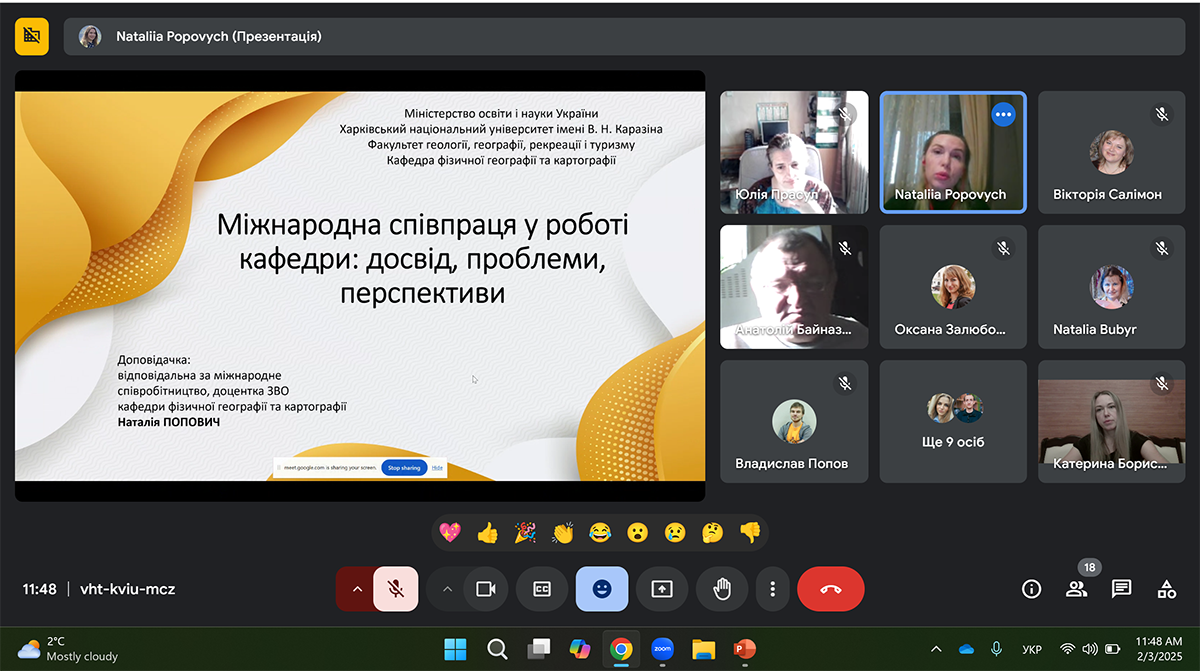The height and width of the screenshot is (671, 1200).
Task: Click the Stop sharing button
Action: 404,467
